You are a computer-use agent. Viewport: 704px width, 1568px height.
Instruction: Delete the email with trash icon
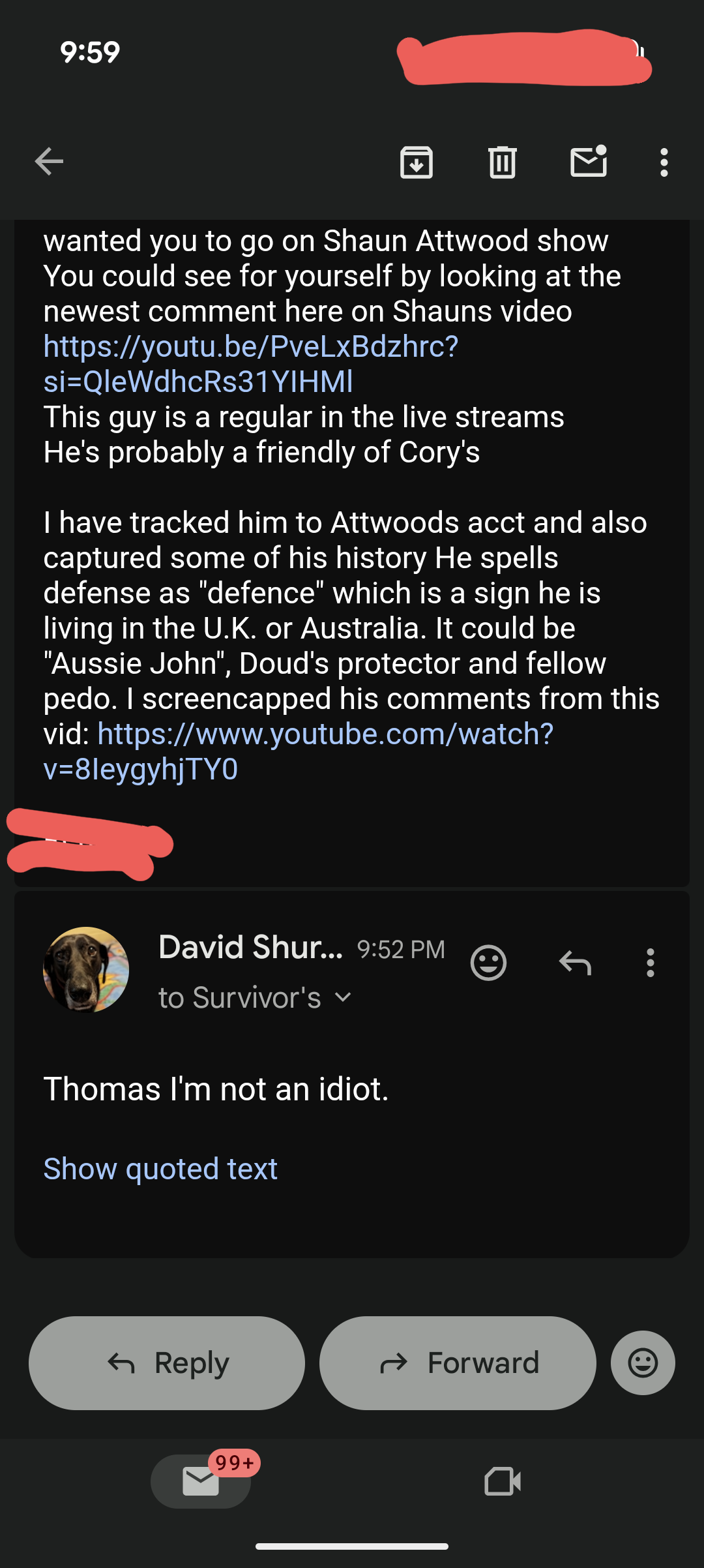click(x=502, y=162)
